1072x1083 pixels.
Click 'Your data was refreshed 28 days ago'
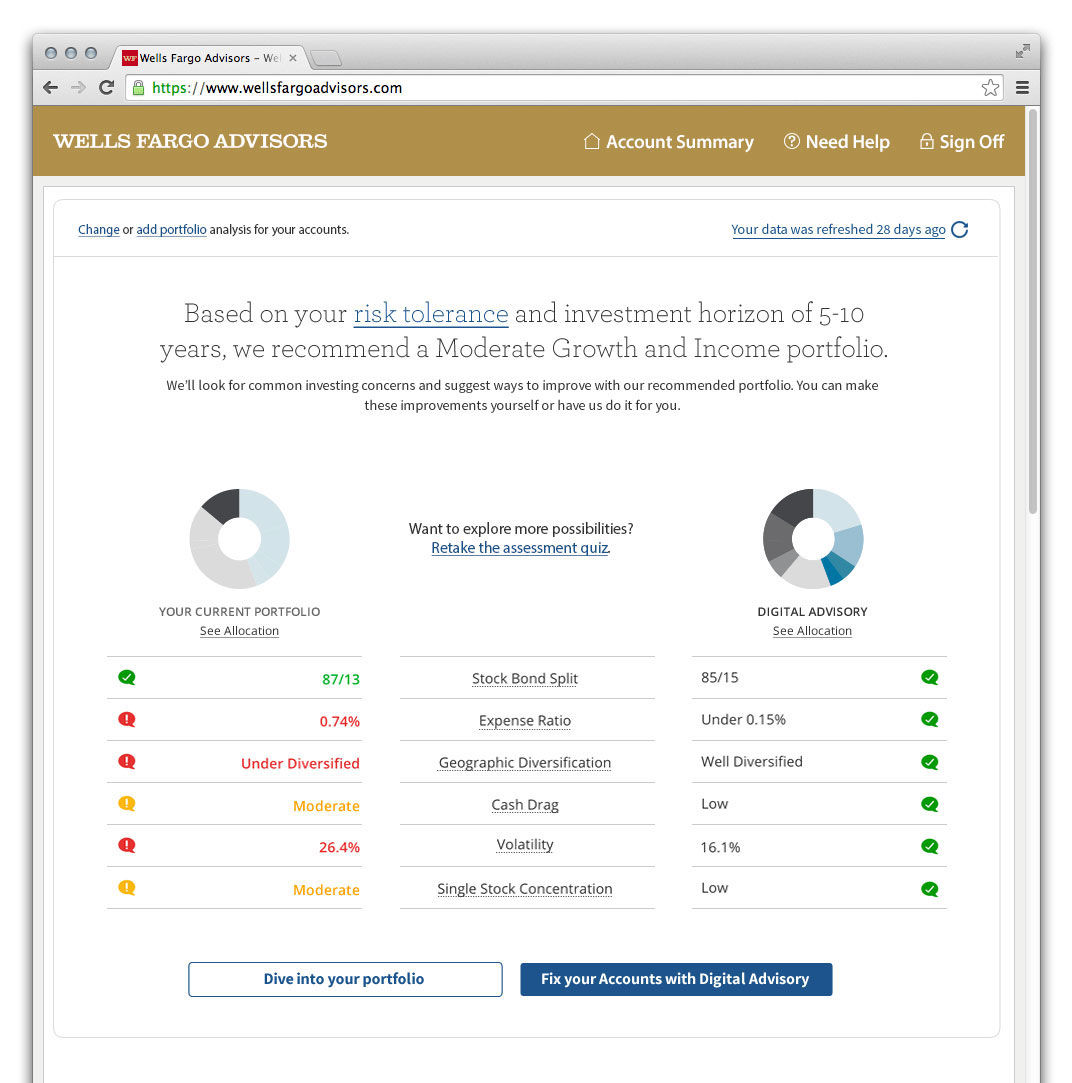838,229
